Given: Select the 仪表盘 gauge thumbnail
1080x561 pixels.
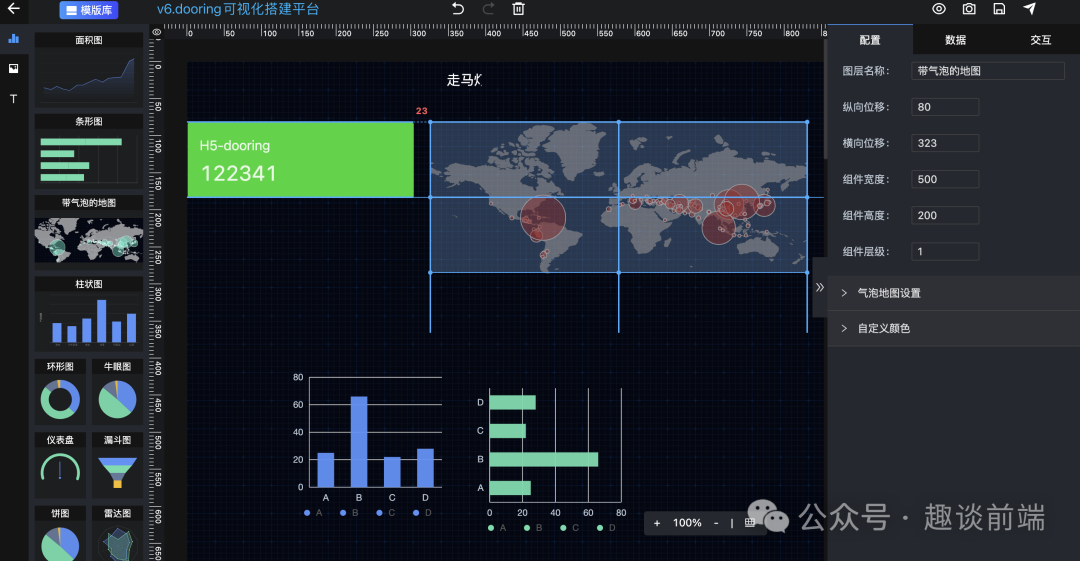Looking at the screenshot, I should point(60,465).
